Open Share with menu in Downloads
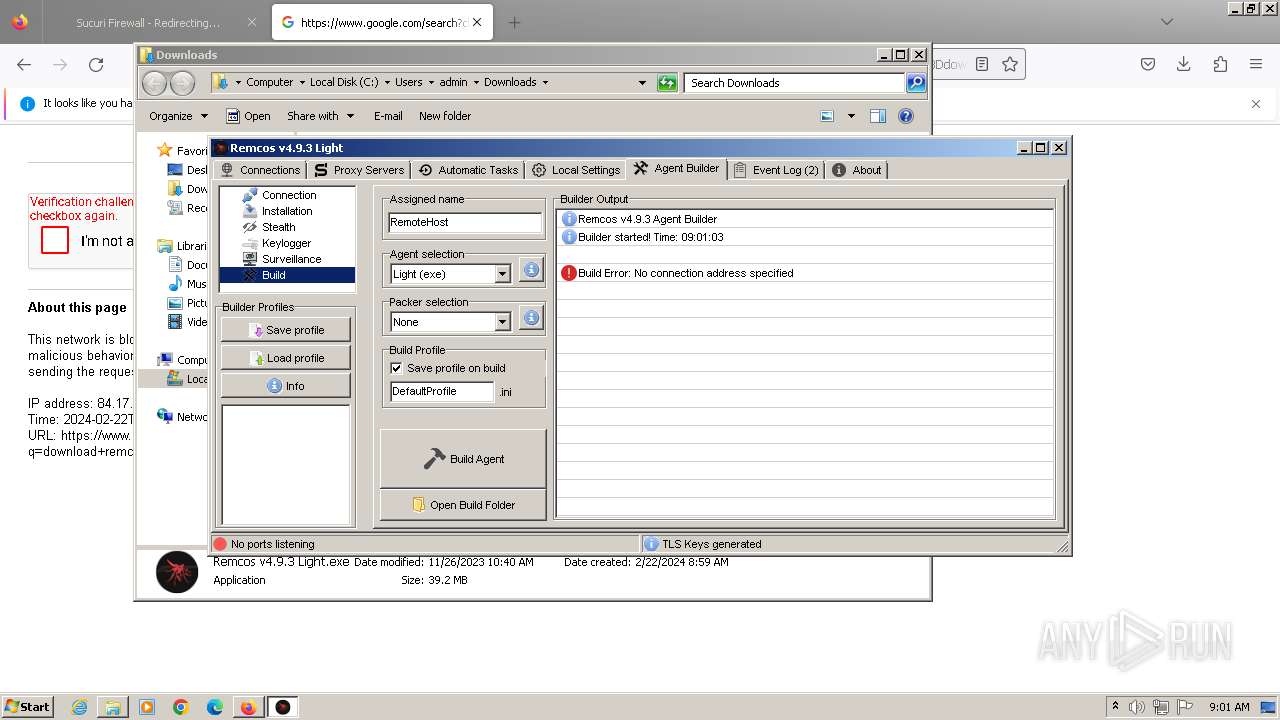Image resolution: width=1280 pixels, height=720 pixels. point(320,116)
